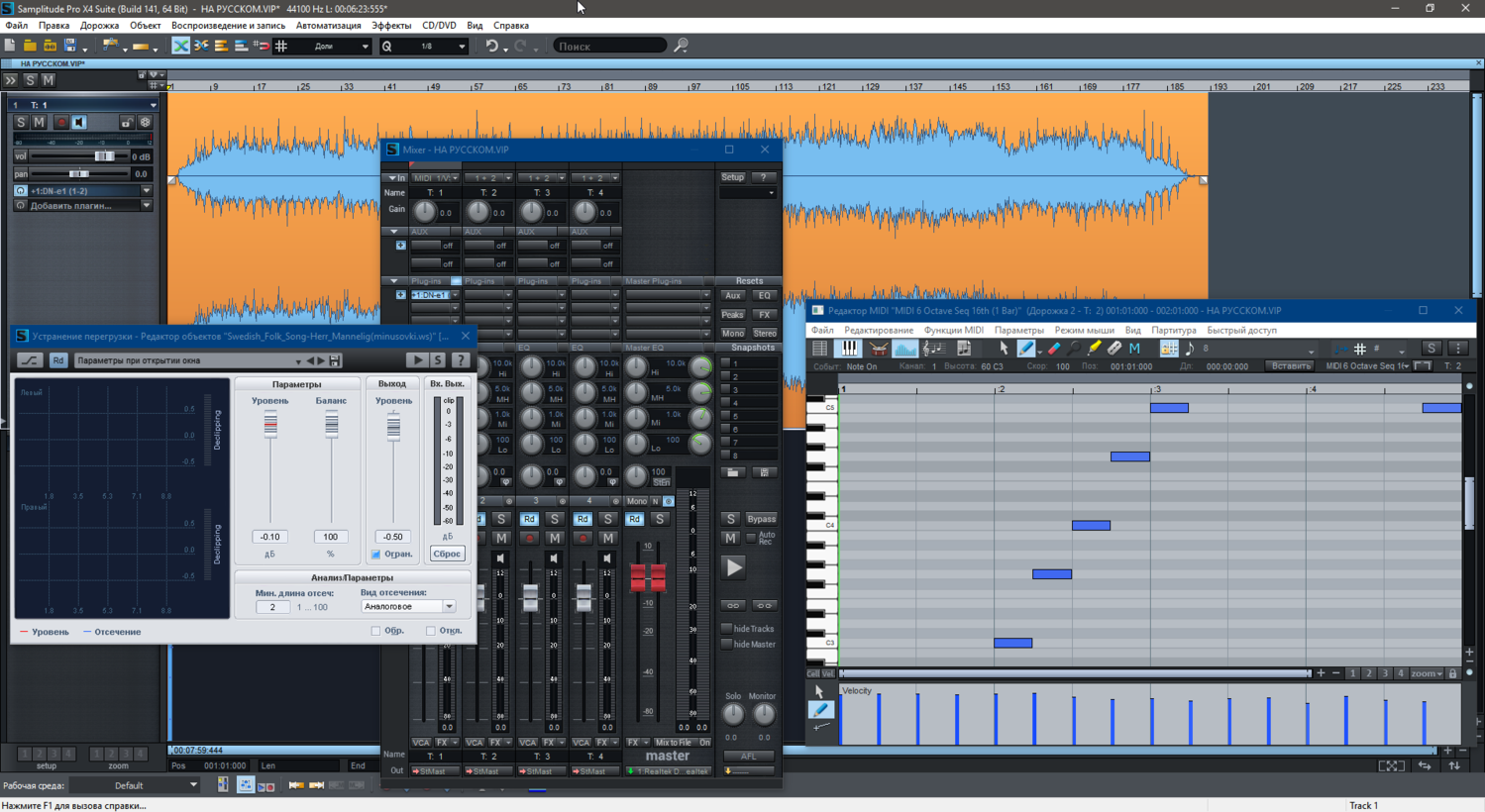Click the bypass curve icon in declipper dialog
This screenshot has width=1485, height=812.
pyautogui.click(x=30, y=360)
